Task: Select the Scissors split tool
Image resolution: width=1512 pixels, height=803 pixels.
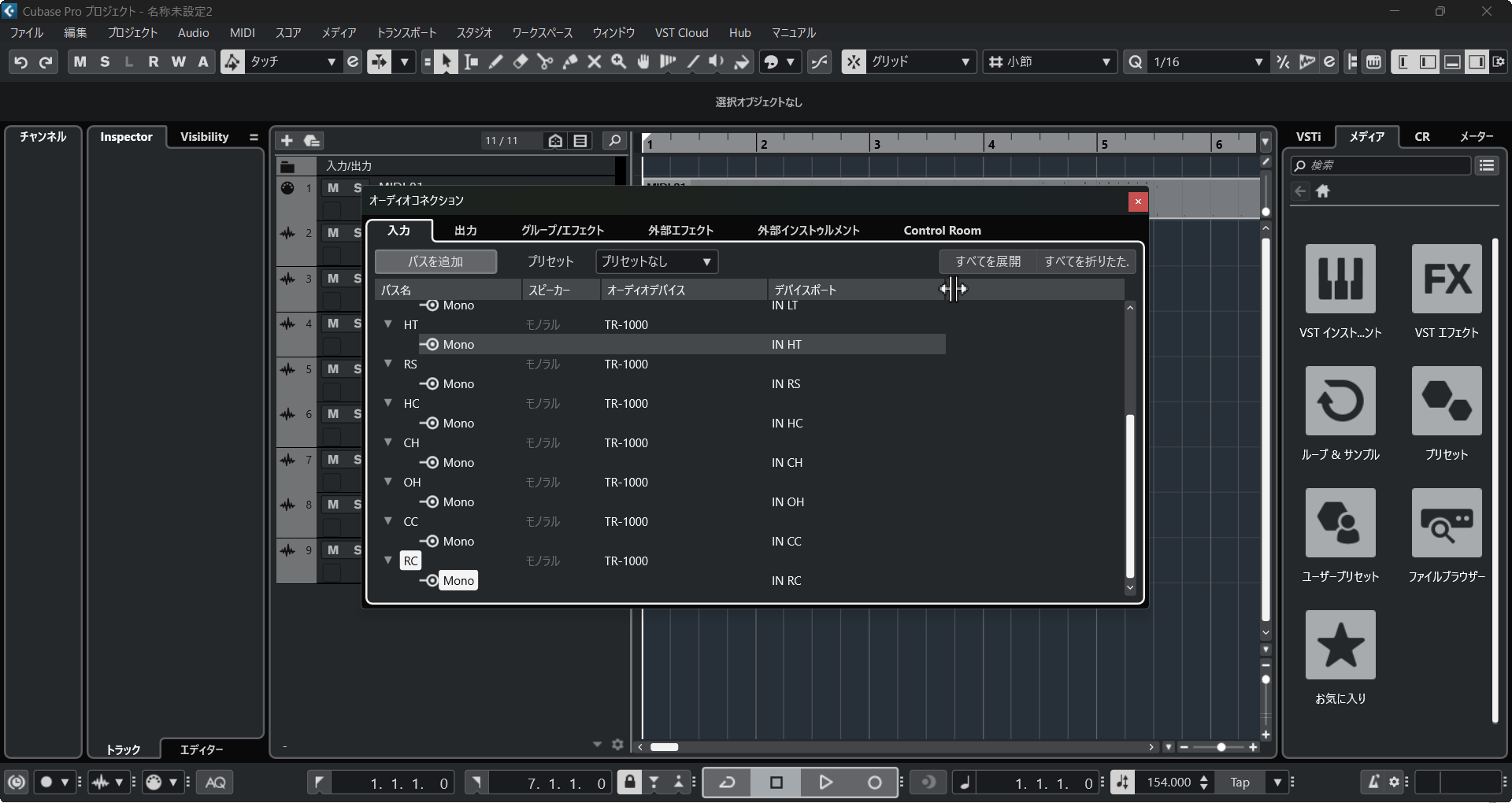Action: point(545,62)
